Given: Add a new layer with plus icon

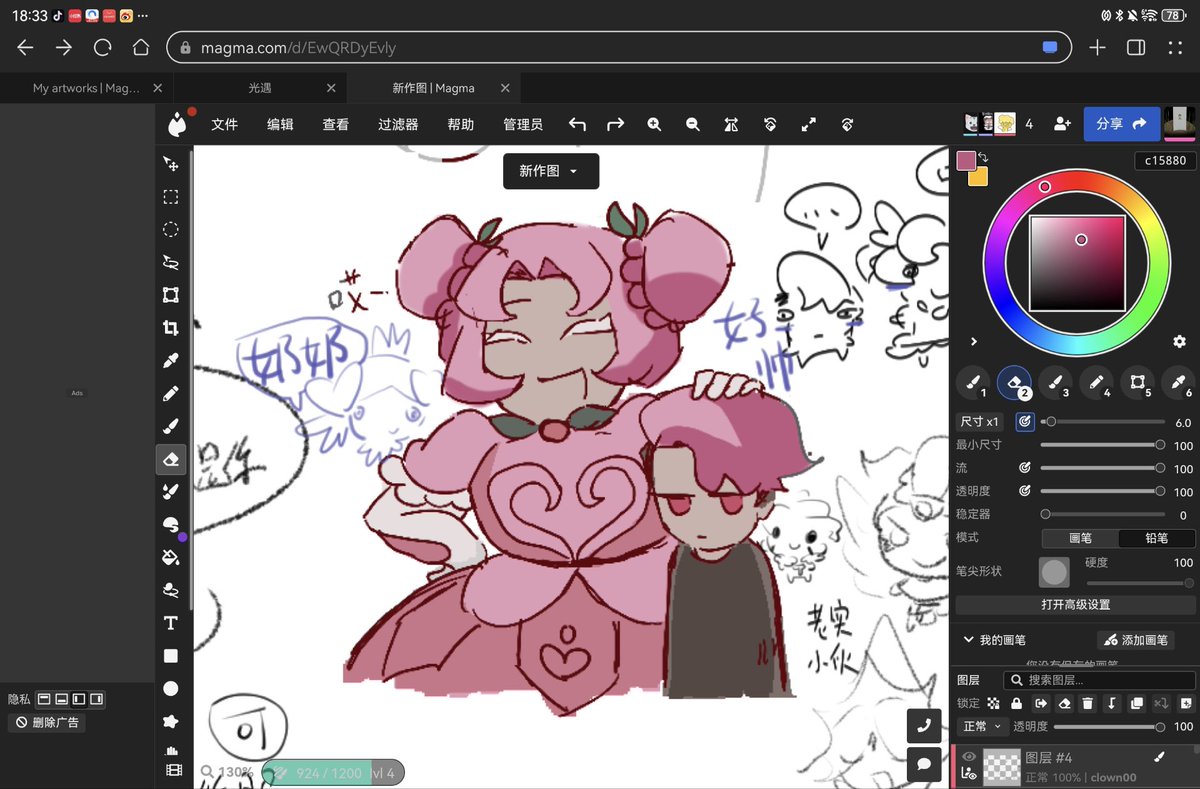Looking at the screenshot, I should click(x=1186, y=704).
